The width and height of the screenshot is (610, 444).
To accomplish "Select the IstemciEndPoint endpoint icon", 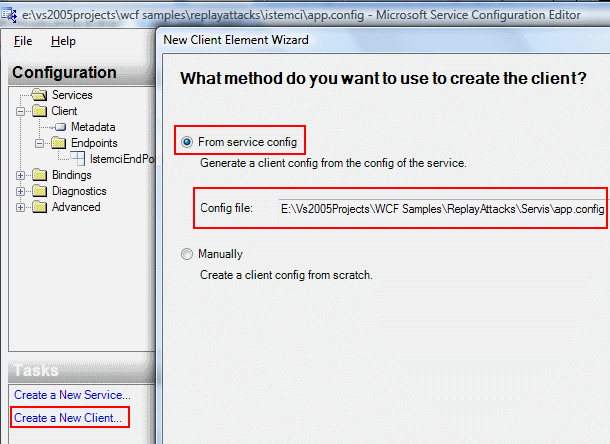I will coord(78,159).
